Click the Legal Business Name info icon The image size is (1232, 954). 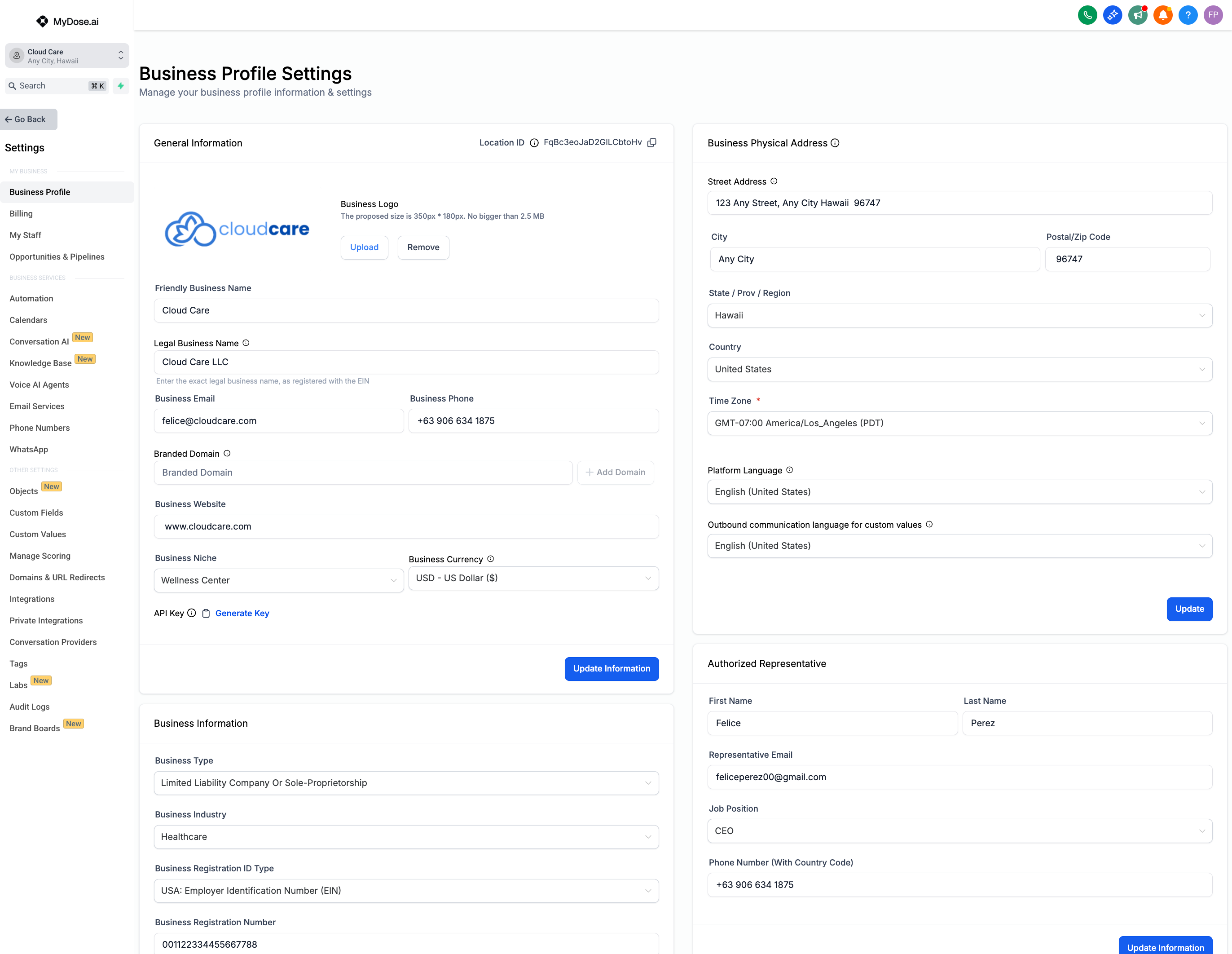tap(246, 343)
